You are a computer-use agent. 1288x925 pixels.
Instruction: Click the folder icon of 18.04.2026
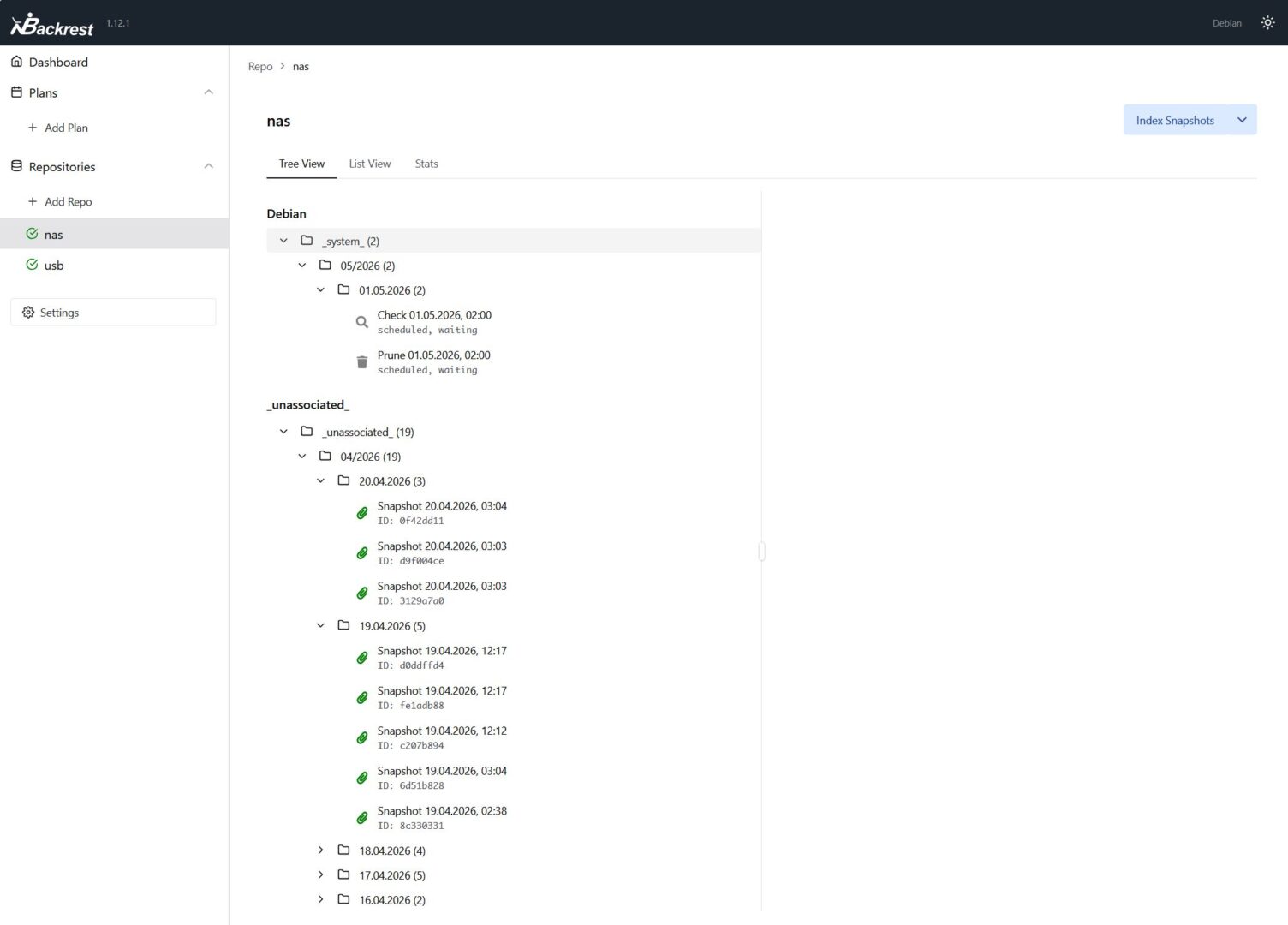[x=343, y=850]
